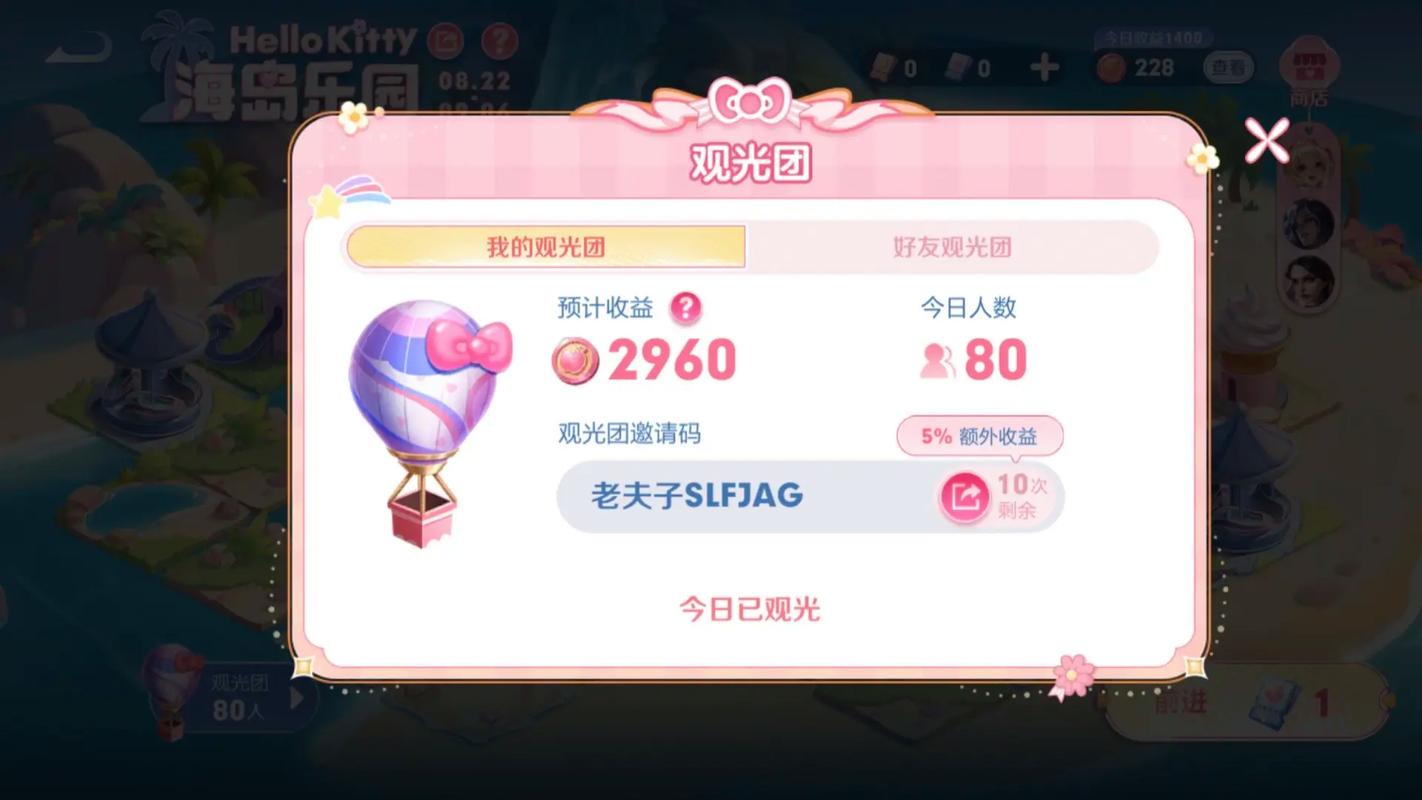Click the hot air balloon image in dialog

[x=428, y=420]
